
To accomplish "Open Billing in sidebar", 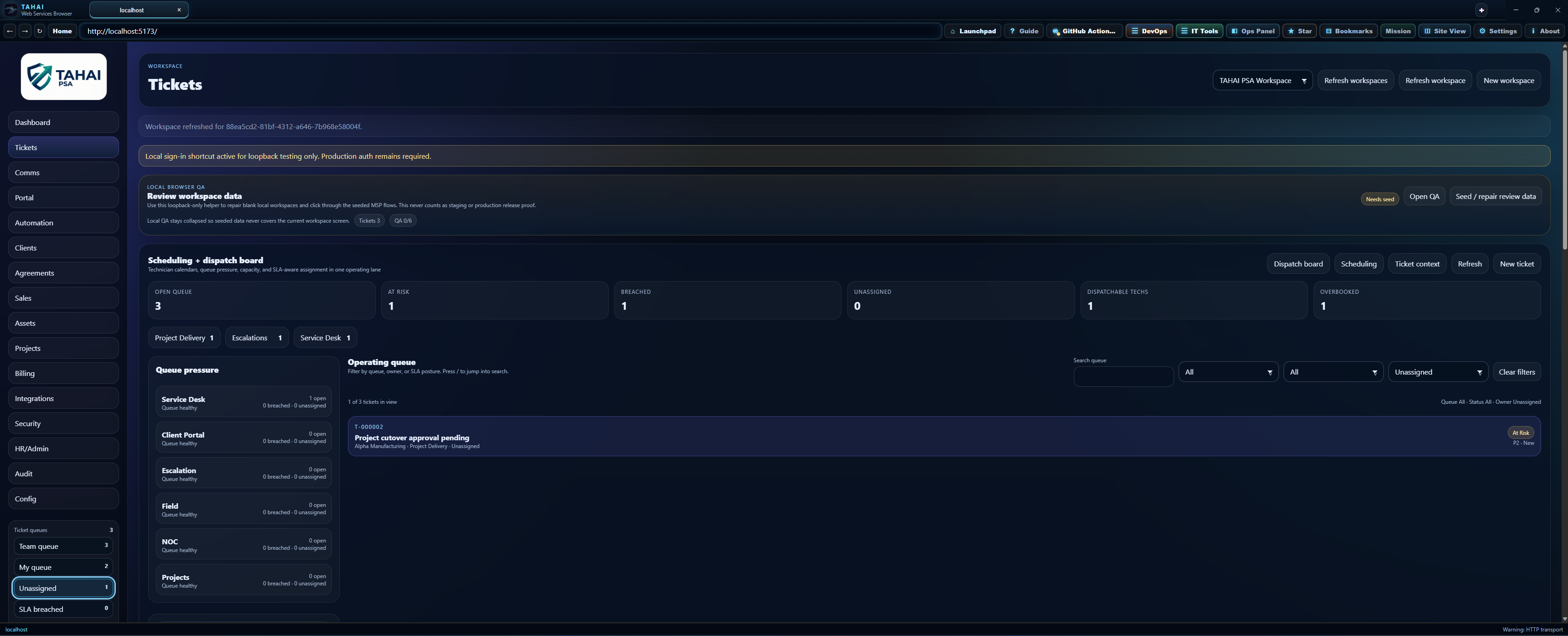I will (x=63, y=374).
